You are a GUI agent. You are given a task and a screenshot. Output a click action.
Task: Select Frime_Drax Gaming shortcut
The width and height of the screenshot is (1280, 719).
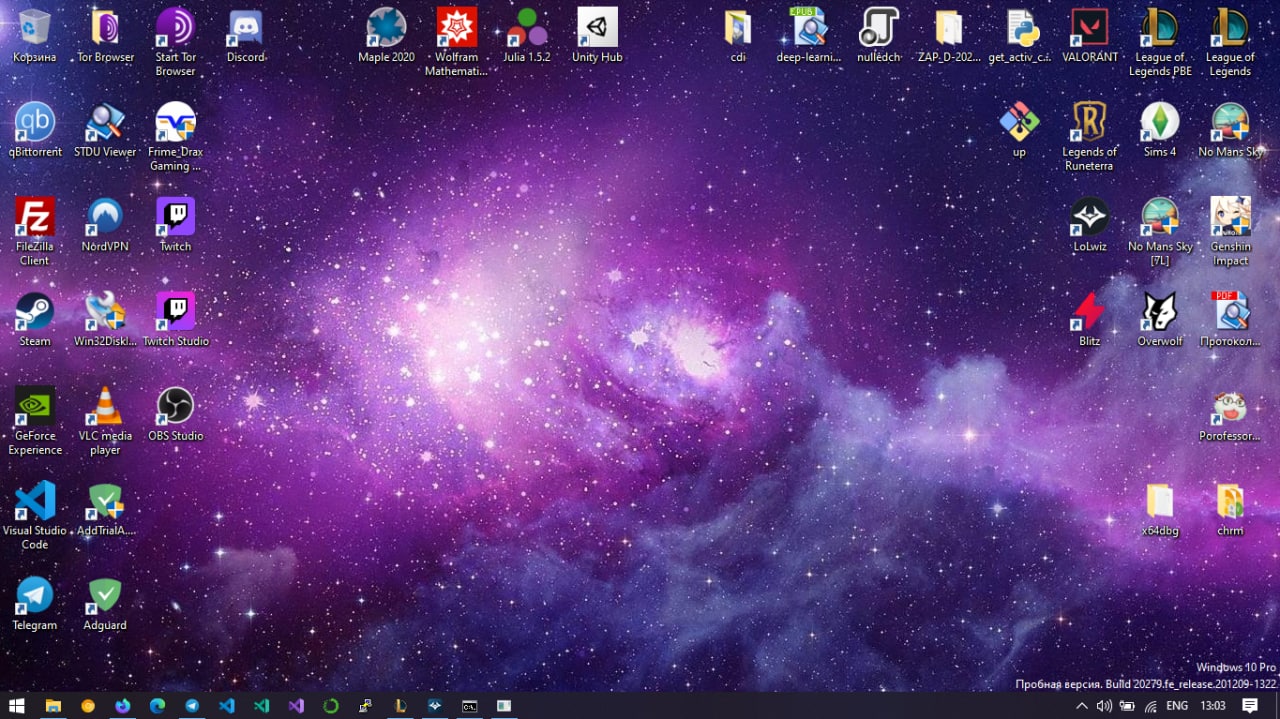[175, 138]
